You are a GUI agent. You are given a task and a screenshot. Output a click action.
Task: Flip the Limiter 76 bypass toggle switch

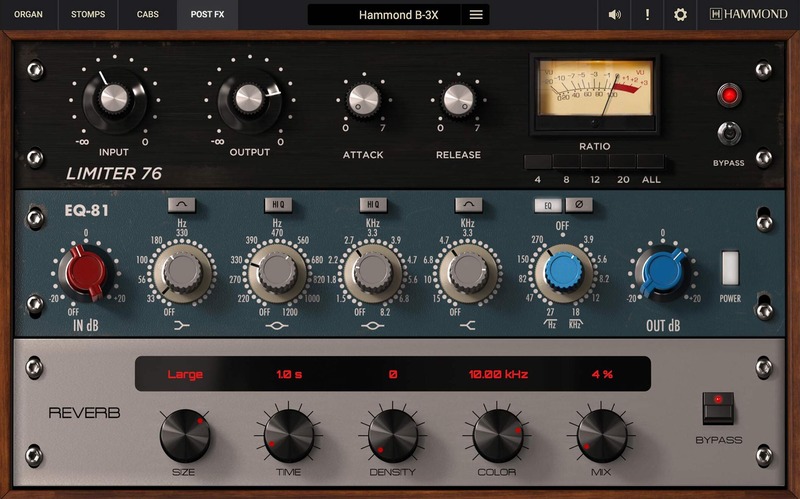click(x=729, y=133)
